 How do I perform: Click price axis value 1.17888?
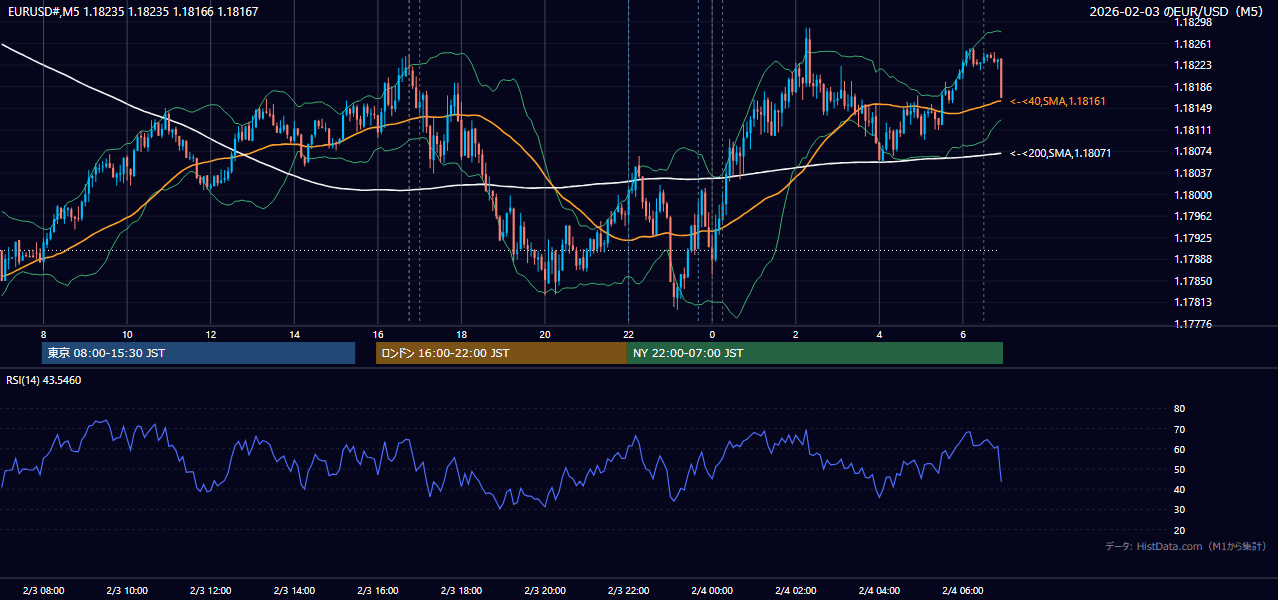1193,259
